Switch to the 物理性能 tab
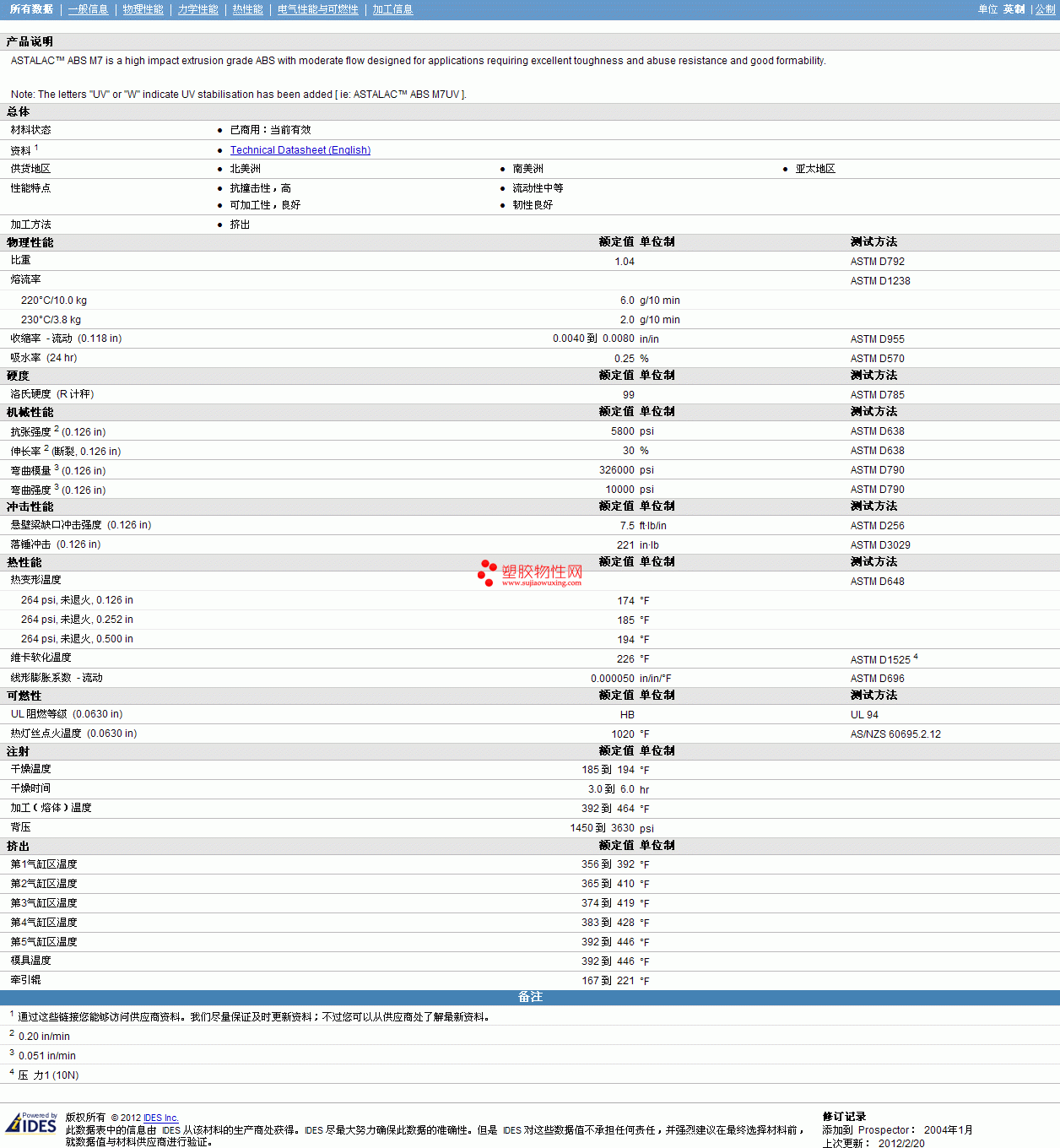The width and height of the screenshot is (1060, 1148). tap(143, 9)
